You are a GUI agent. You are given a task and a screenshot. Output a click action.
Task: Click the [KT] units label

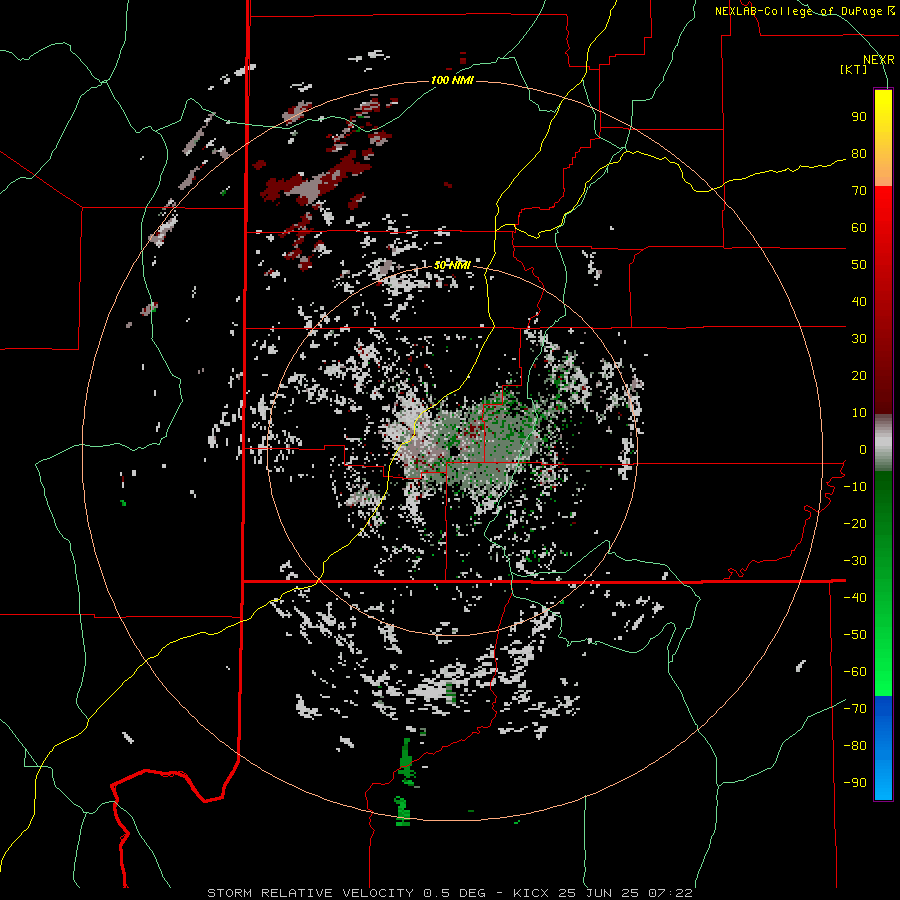[x=854, y=69]
